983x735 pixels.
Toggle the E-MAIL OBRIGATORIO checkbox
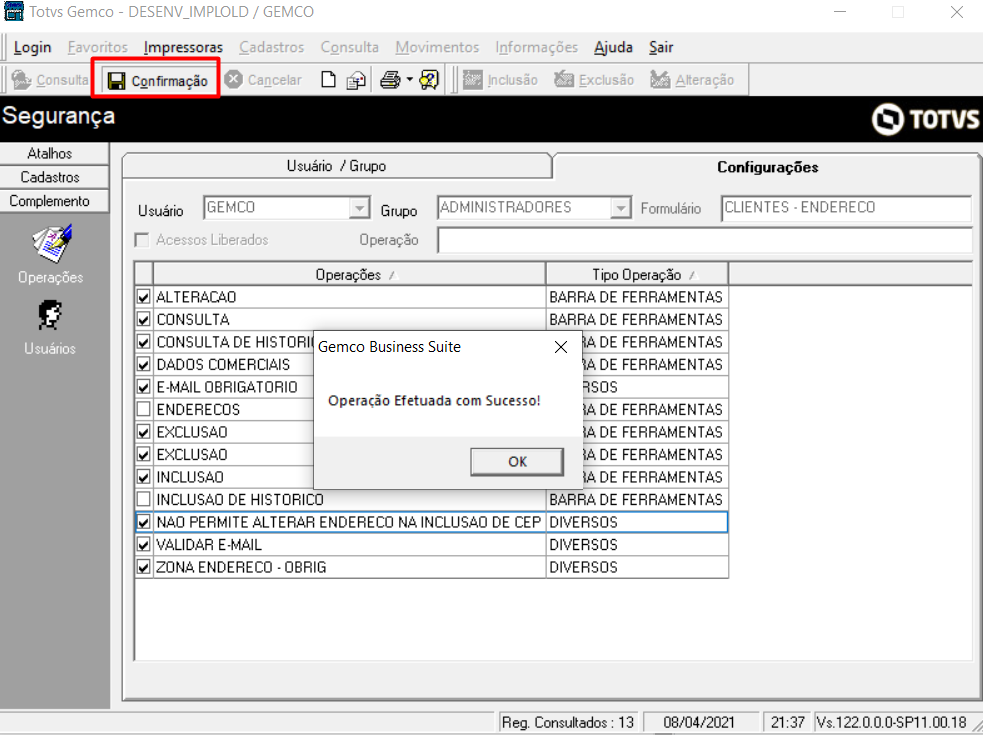point(144,387)
